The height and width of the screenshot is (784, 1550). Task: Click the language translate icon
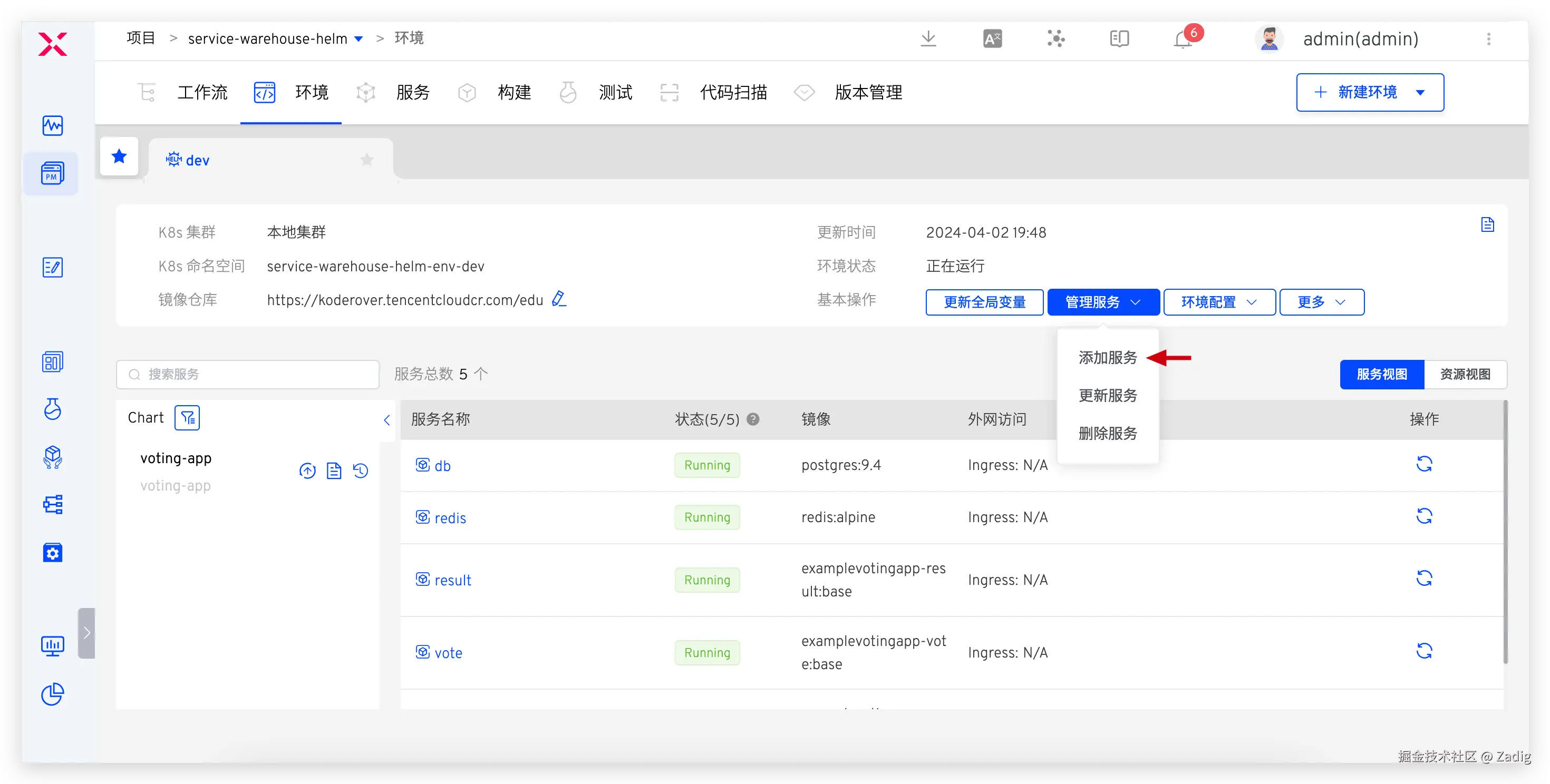click(992, 39)
